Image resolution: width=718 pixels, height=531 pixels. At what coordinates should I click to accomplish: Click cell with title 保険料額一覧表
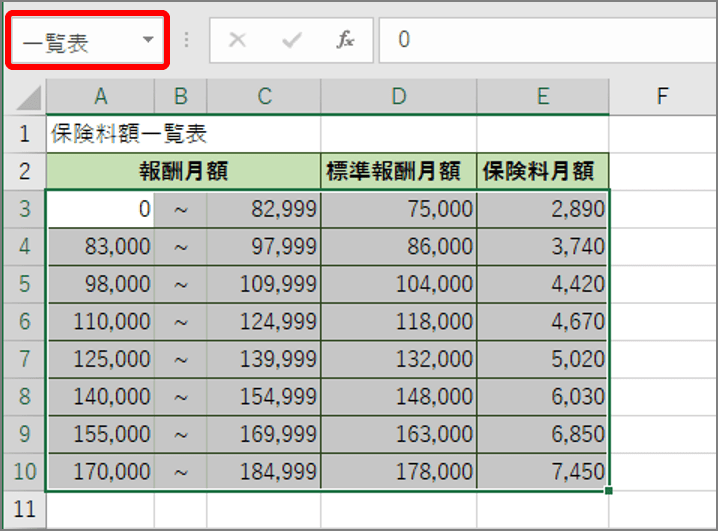coord(100,134)
